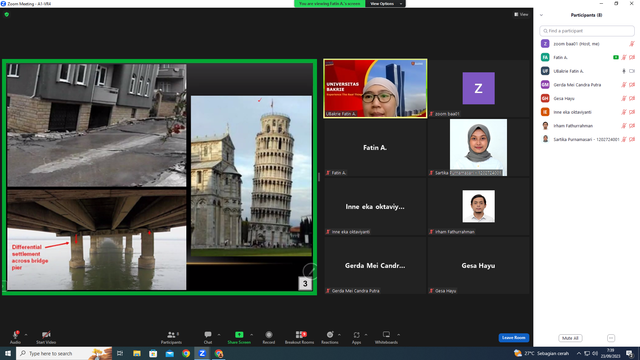Expand audio options arrow next to Audio
The width and height of the screenshot is (640, 360).
(26, 335)
